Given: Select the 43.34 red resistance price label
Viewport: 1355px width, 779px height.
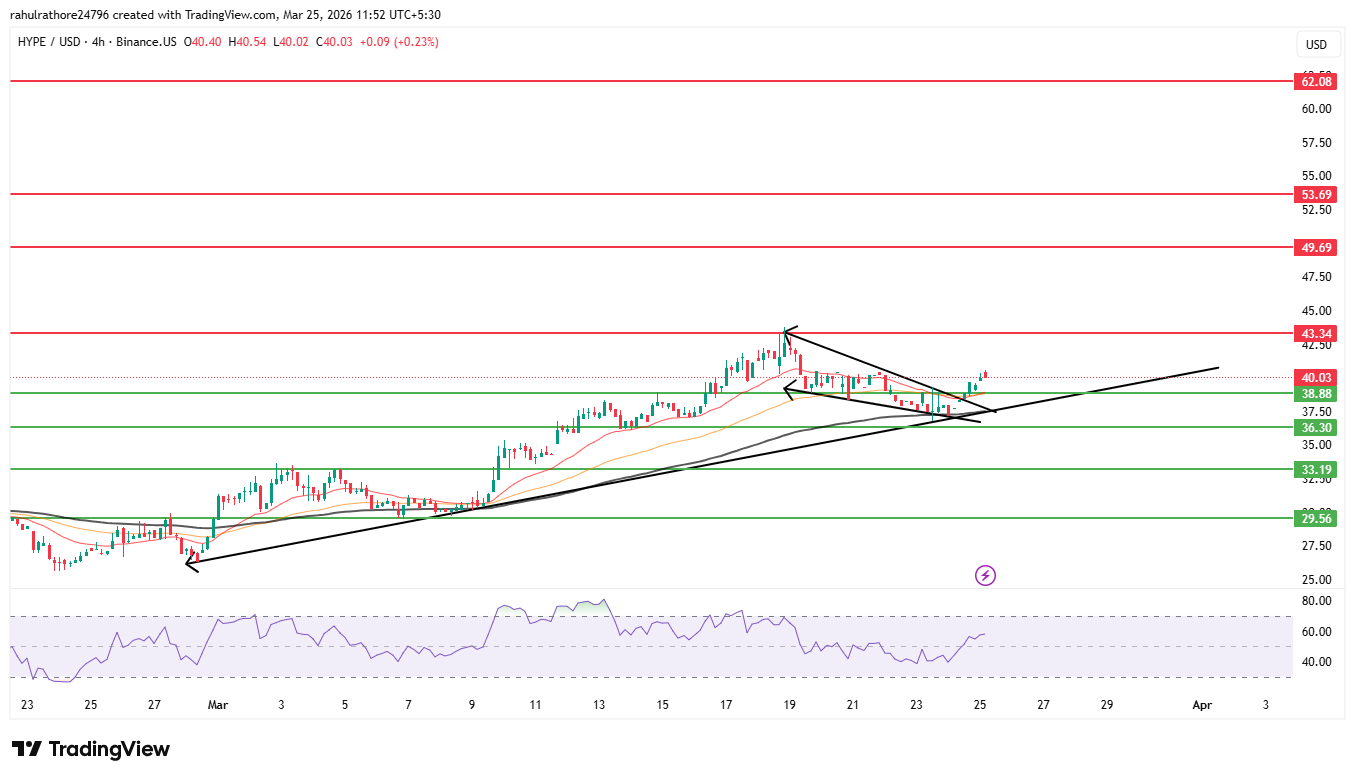Looking at the screenshot, I should click(1315, 332).
